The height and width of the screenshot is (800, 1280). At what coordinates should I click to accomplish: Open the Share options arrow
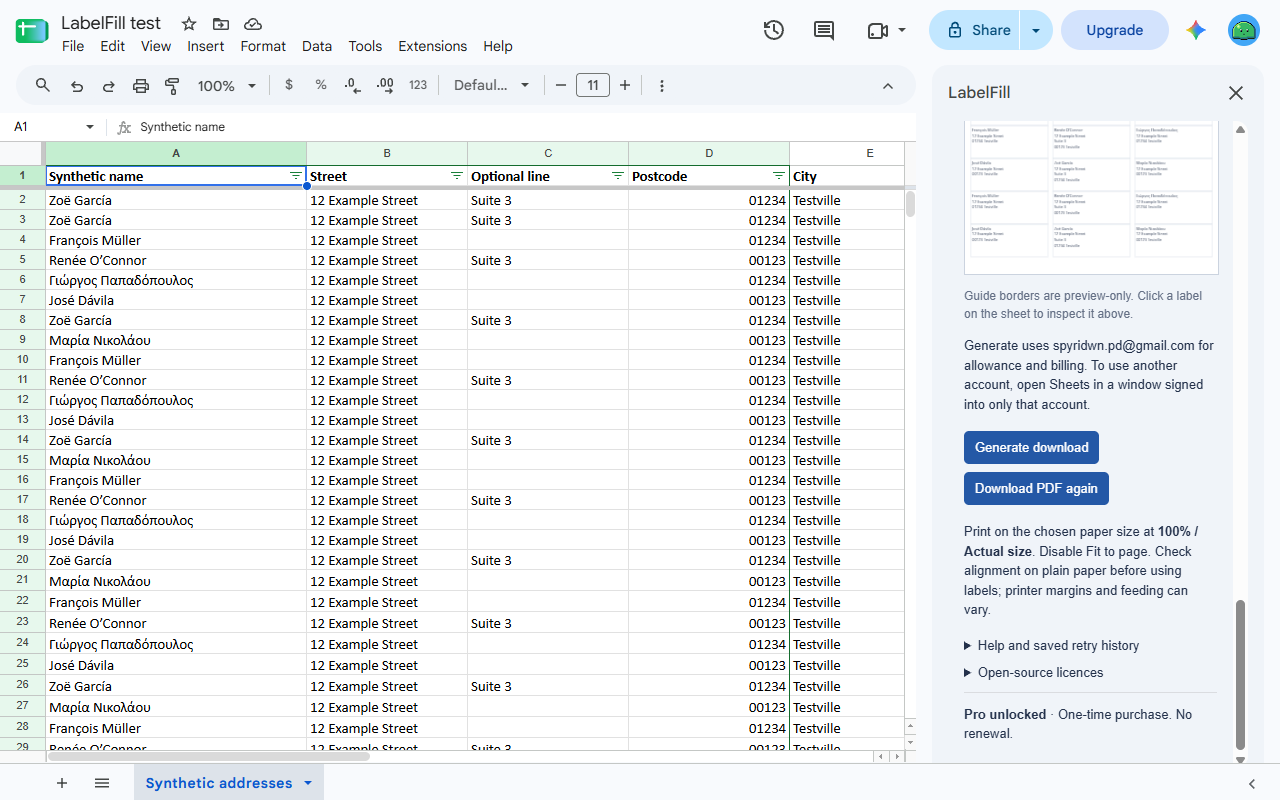point(1036,30)
